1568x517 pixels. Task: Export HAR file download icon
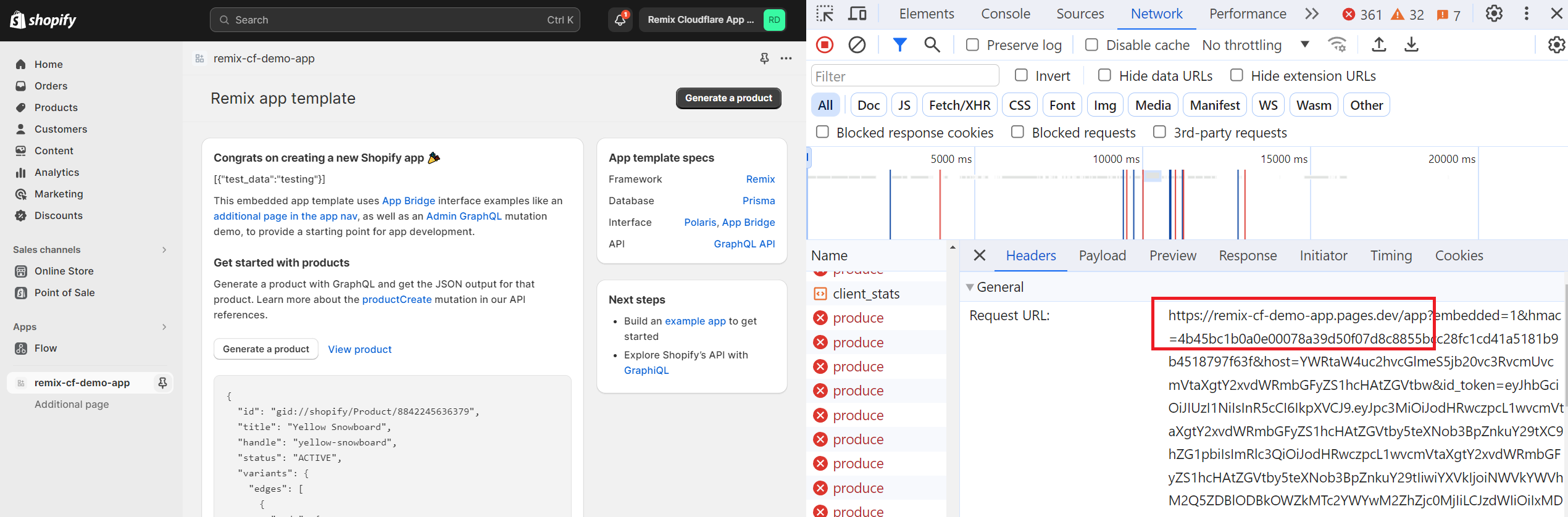click(x=1411, y=44)
